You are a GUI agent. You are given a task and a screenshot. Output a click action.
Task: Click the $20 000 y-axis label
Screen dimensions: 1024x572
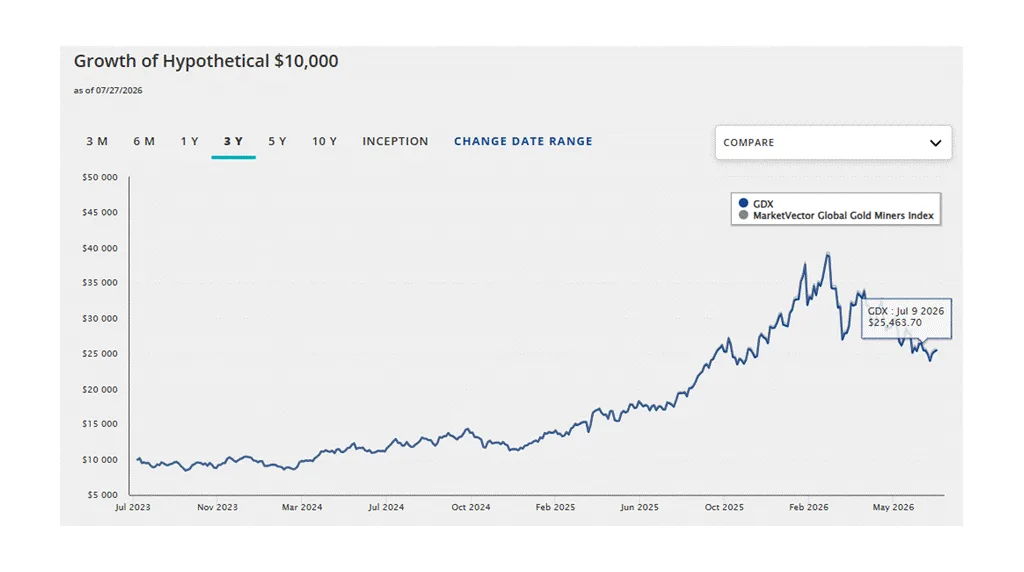tap(100, 390)
